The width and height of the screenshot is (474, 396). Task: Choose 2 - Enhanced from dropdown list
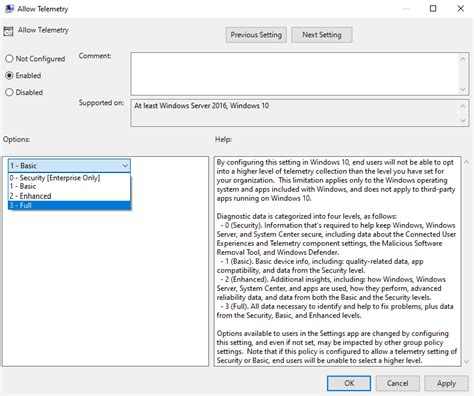click(69, 196)
